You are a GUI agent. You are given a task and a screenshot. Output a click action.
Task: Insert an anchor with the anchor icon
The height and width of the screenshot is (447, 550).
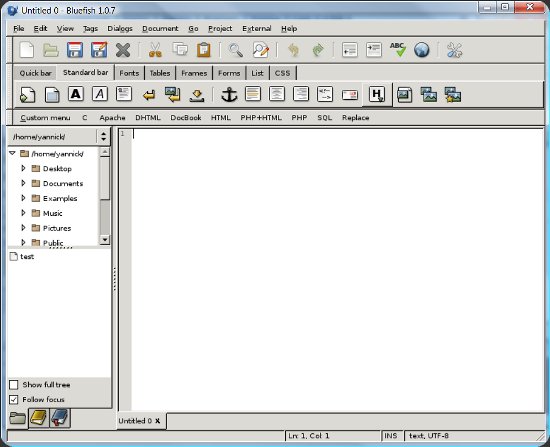[x=229, y=95]
